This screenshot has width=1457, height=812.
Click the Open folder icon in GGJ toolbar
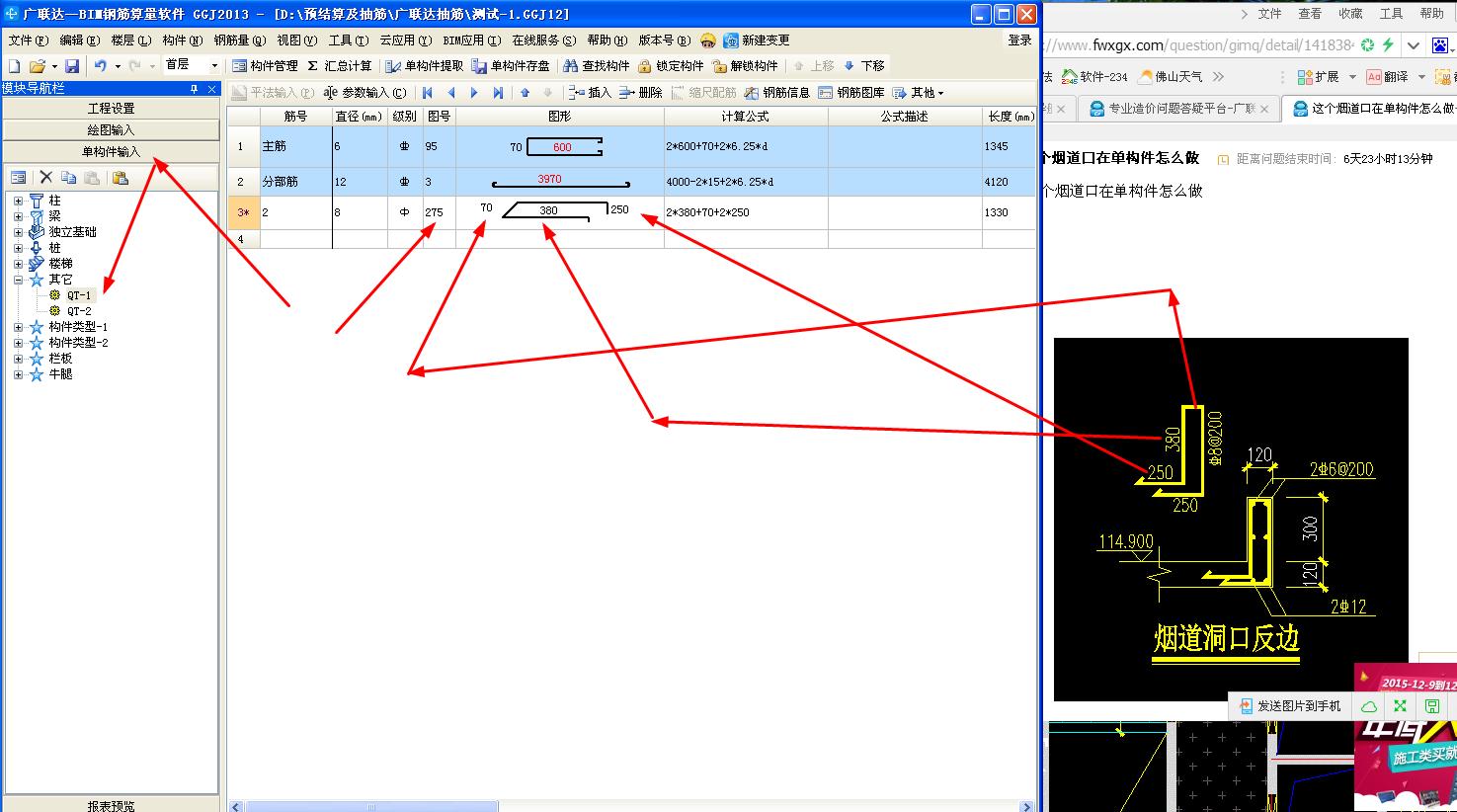coord(38,65)
